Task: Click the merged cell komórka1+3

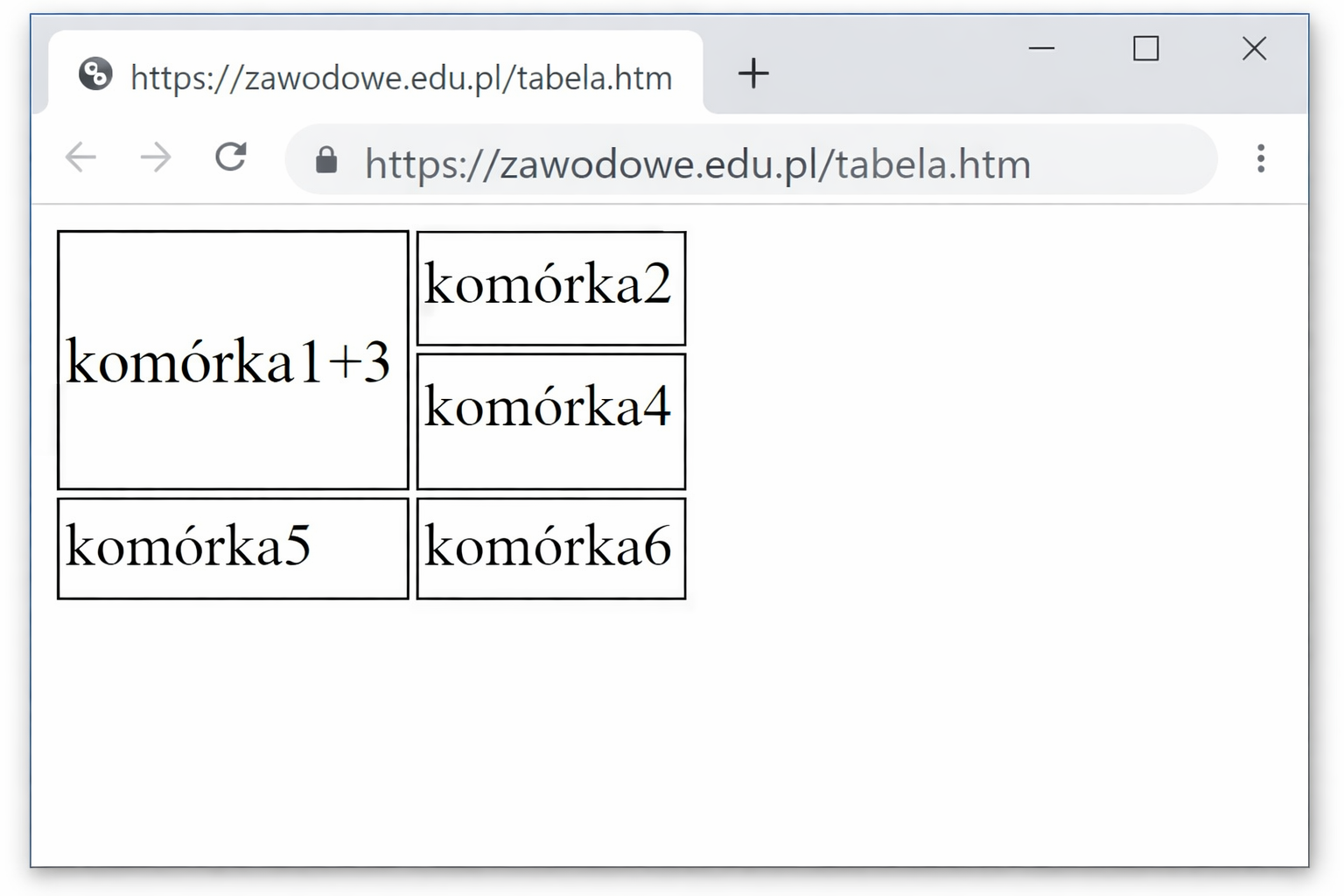Action: pos(233,360)
